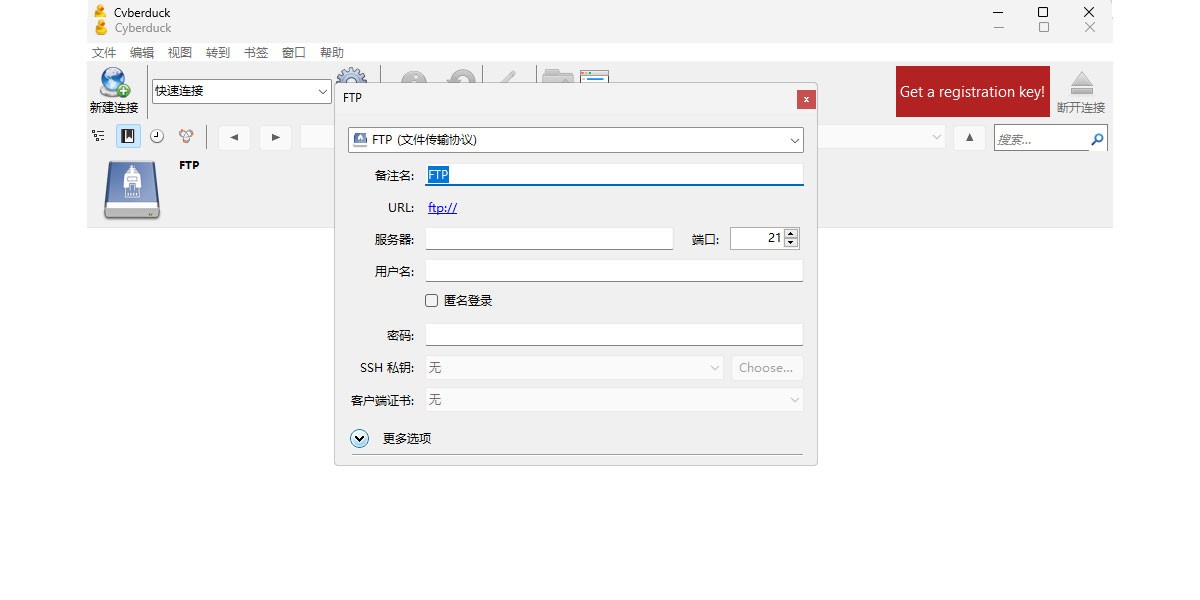
Task: Click the search magnifier icon
Action: [x=1097, y=139]
